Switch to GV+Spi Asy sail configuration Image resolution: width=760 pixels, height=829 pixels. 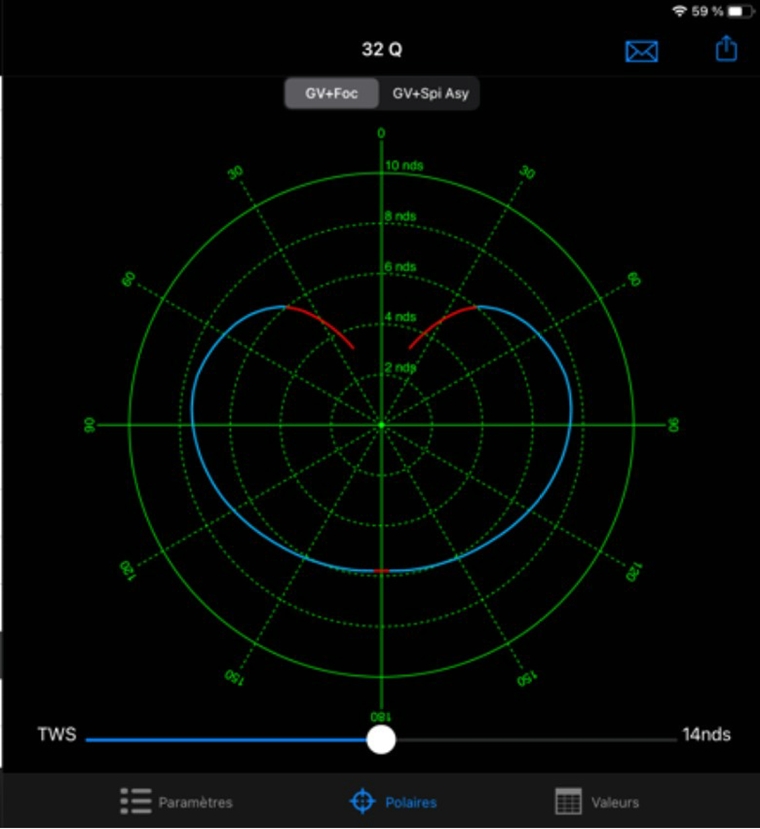(x=430, y=94)
